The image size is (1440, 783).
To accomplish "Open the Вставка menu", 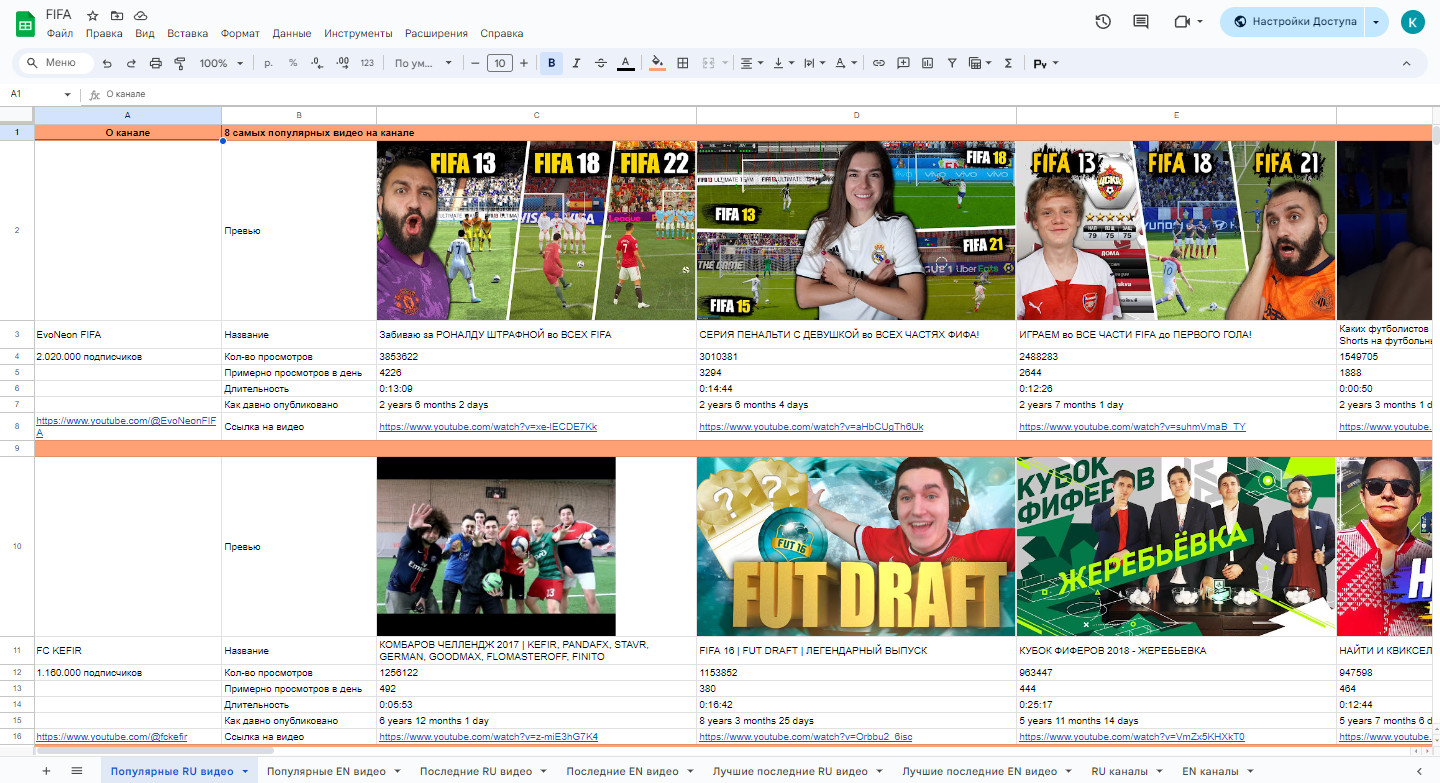I will 188,33.
